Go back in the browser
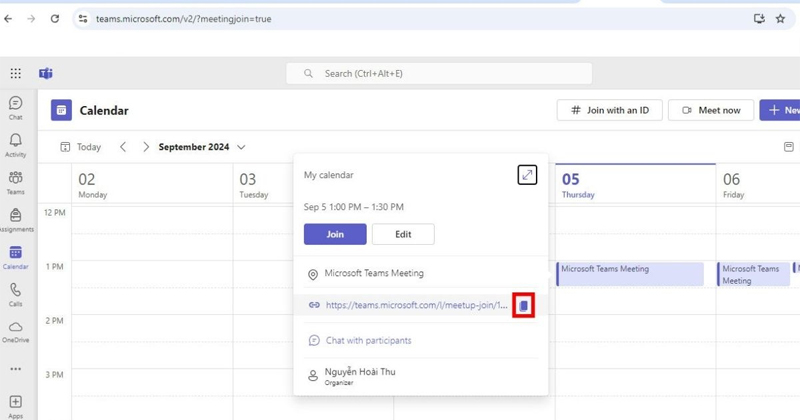 point(8,19)
